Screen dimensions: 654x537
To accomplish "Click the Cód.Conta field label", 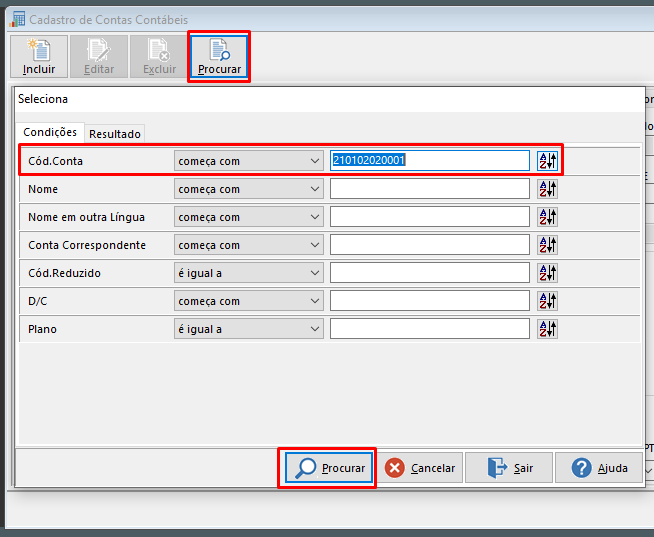I will click(55, 161).
